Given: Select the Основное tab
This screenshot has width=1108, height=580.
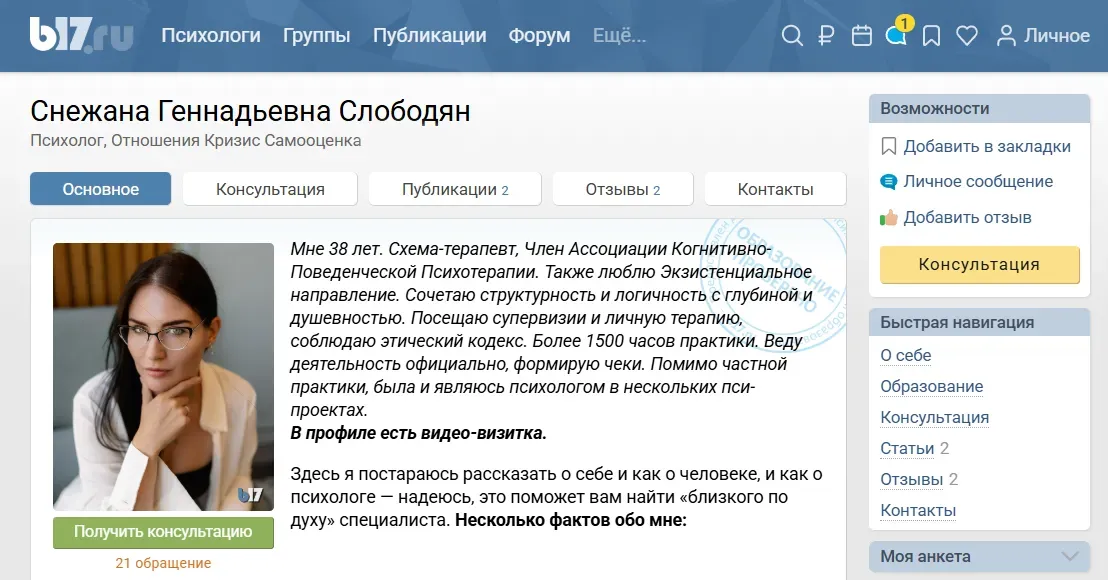Looking at the screenshot, I should click(x=100, y=189).
